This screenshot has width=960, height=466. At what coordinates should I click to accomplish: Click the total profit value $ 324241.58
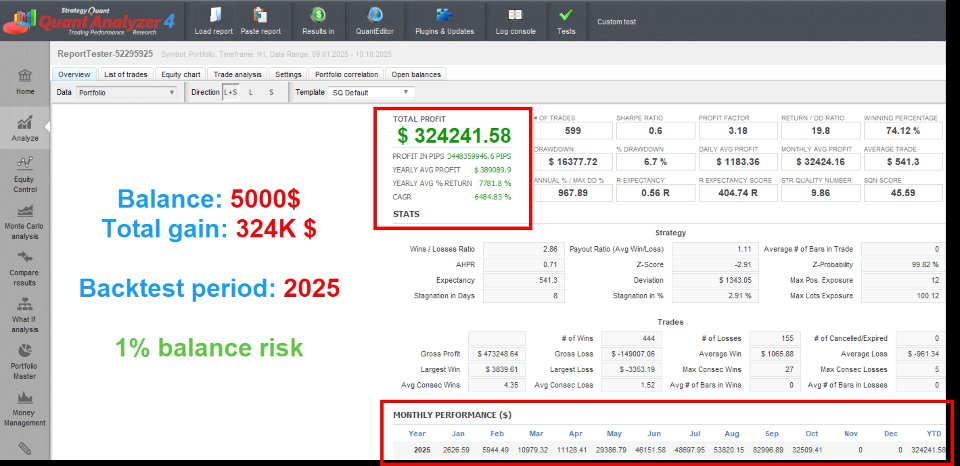tap(454, 135)
